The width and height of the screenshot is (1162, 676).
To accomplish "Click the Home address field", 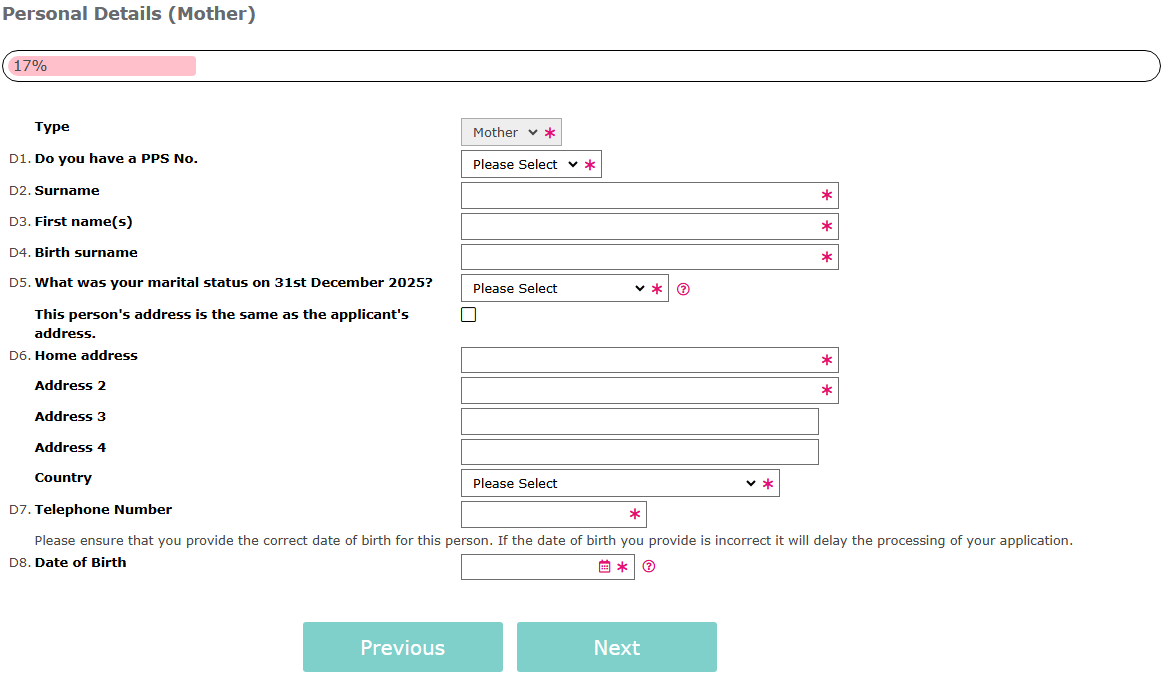I will pyautogui.click(x=640, y=361).
